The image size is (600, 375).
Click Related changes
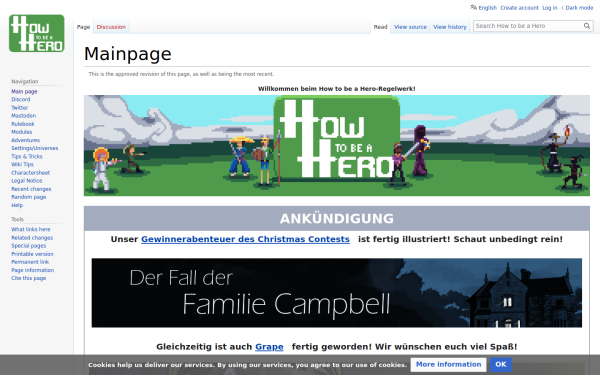(x=32, y=238)
